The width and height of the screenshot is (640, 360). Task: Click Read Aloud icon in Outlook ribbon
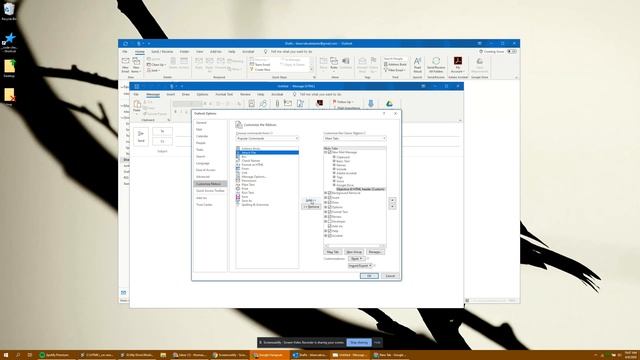click(x=417, y=65)
